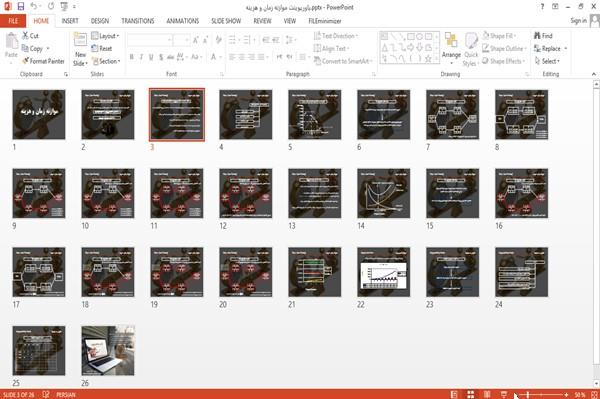
Task: Click the Save icon in quick access toolbar
Action: [21, 7]
